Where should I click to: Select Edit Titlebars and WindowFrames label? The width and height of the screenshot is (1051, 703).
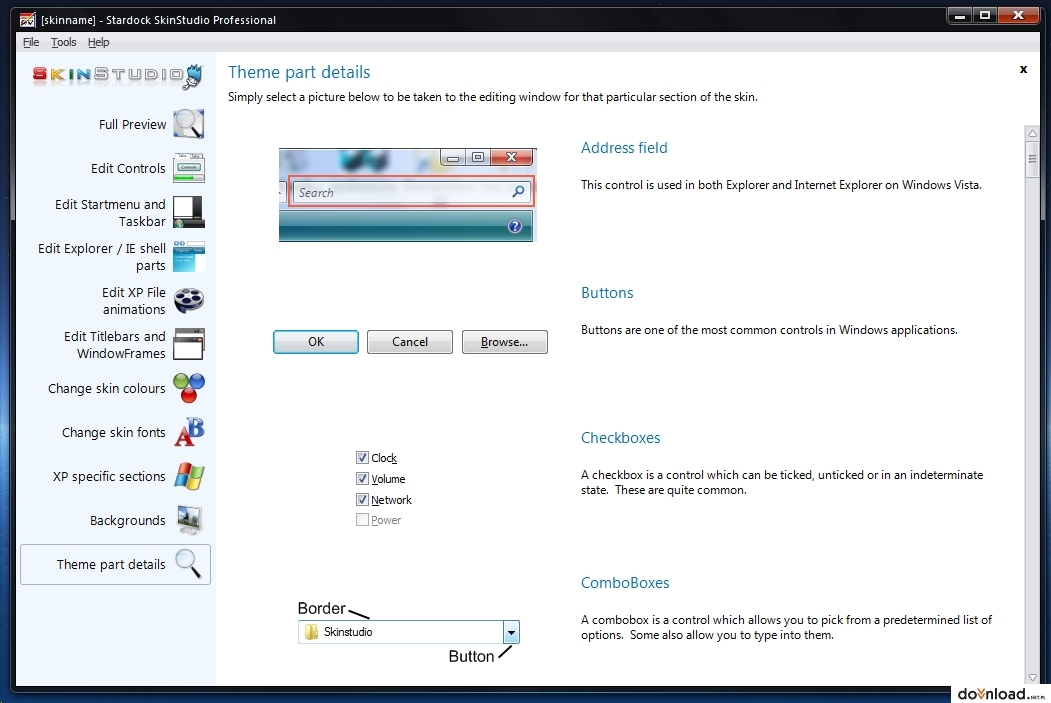[115, 344]
